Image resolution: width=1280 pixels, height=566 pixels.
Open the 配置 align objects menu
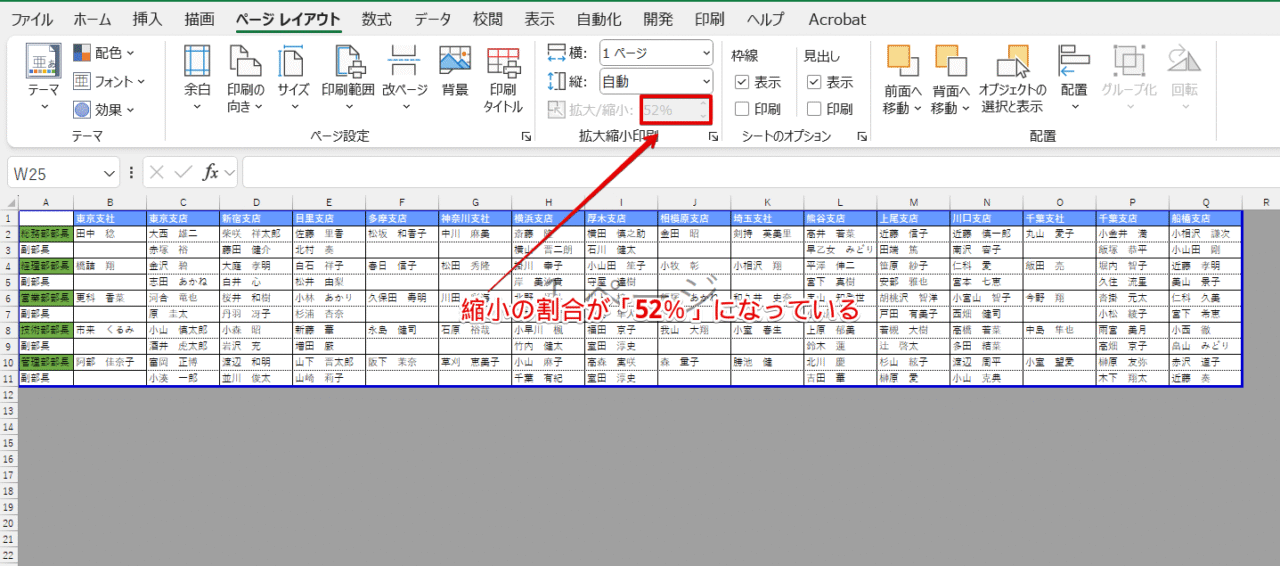[1074, 78]
